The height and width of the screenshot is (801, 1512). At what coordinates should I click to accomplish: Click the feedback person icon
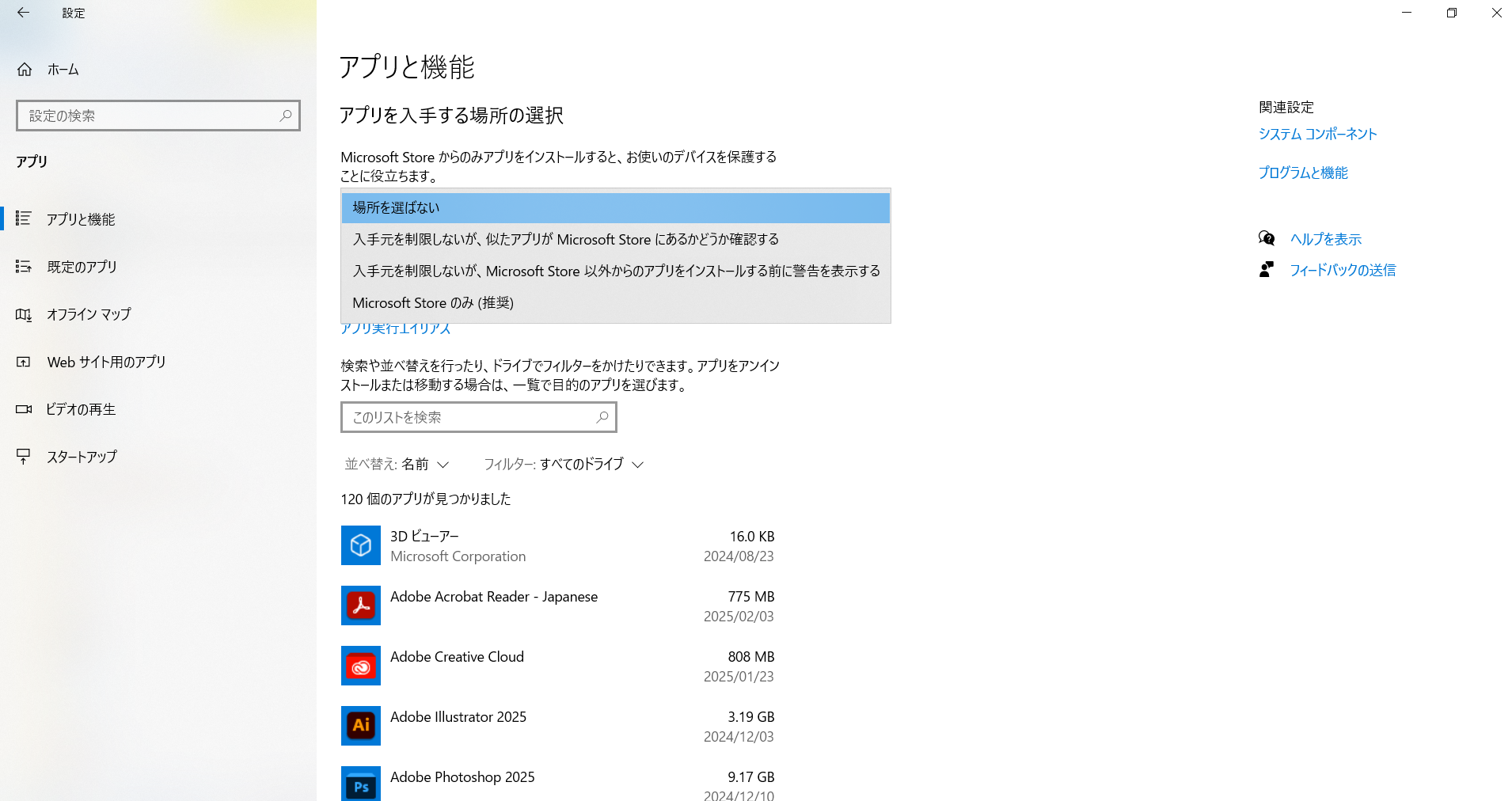click(1267, 270)
